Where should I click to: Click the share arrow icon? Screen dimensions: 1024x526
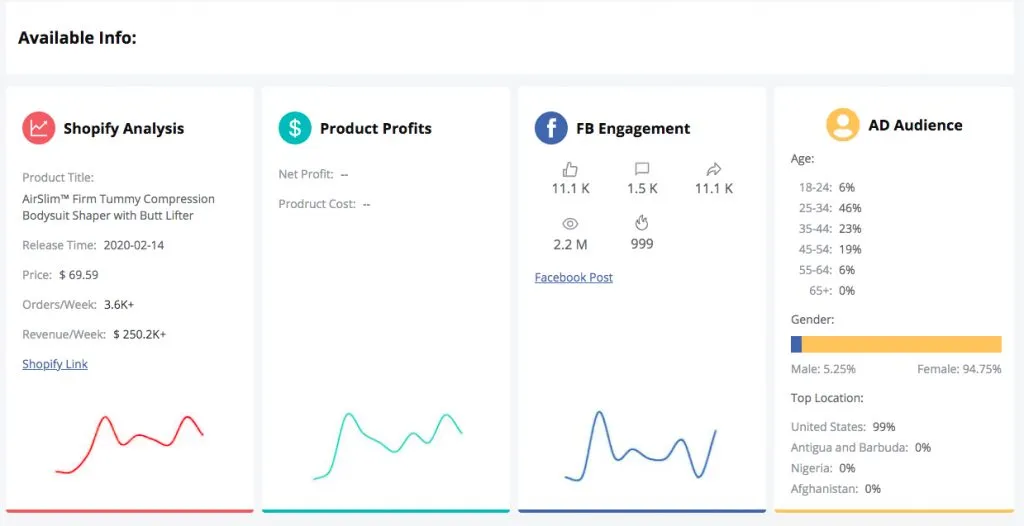tap(713, 169)
